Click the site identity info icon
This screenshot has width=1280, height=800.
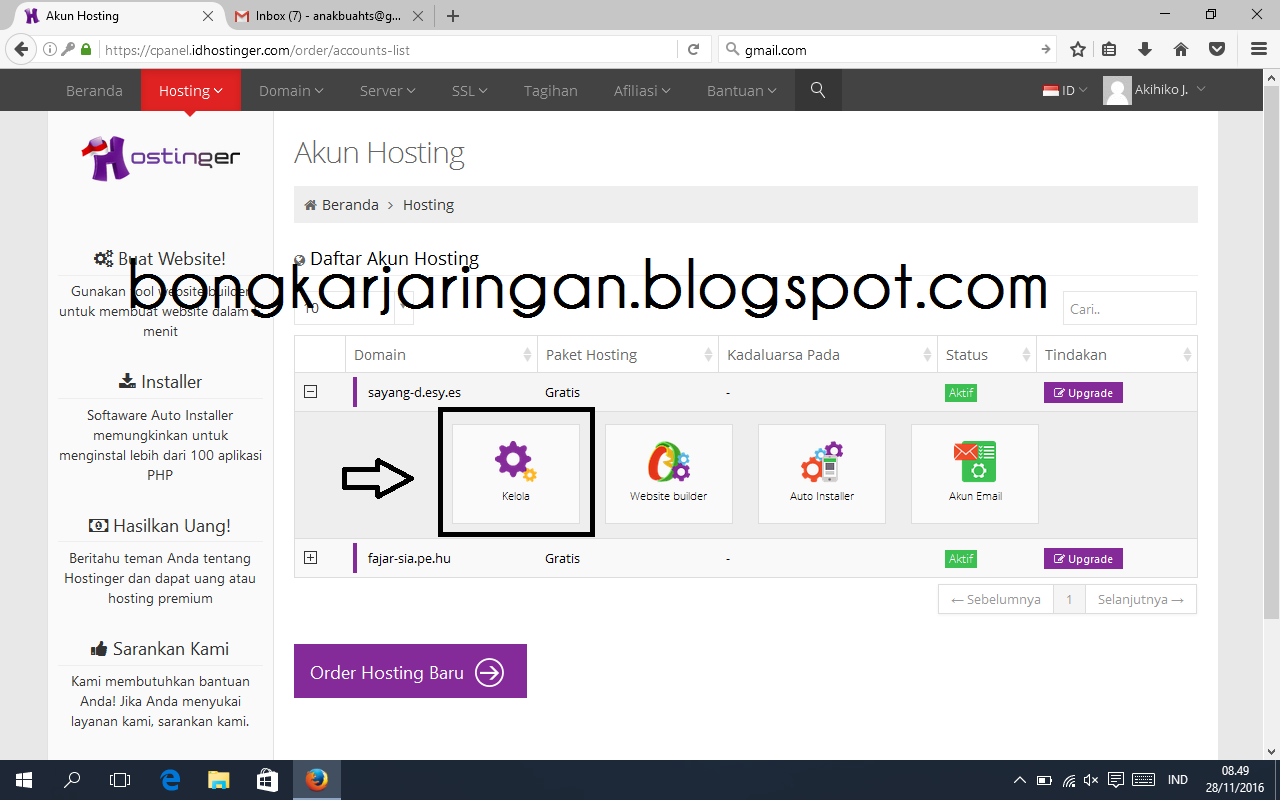(x=50, y=49)
